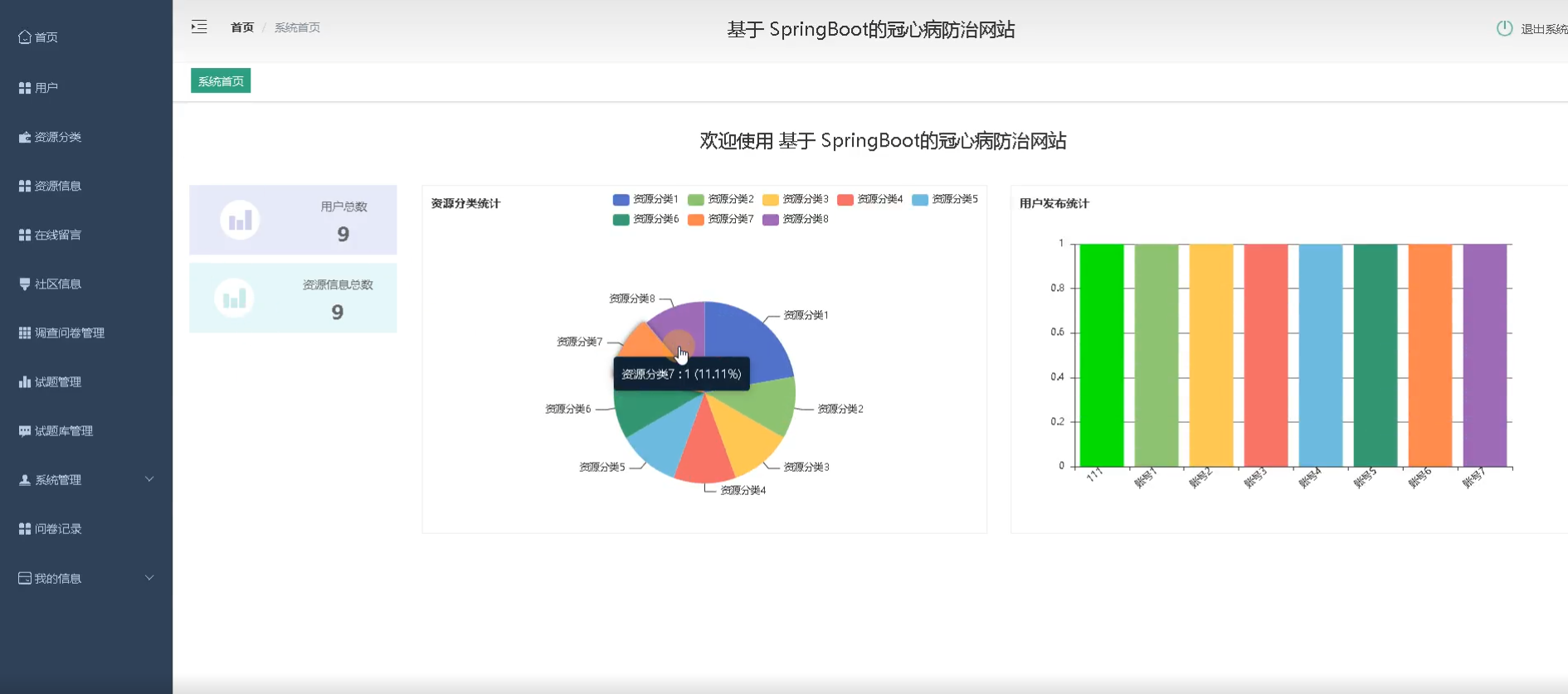Click the grid icon next to 问卷记录

(x=25, y=528)
